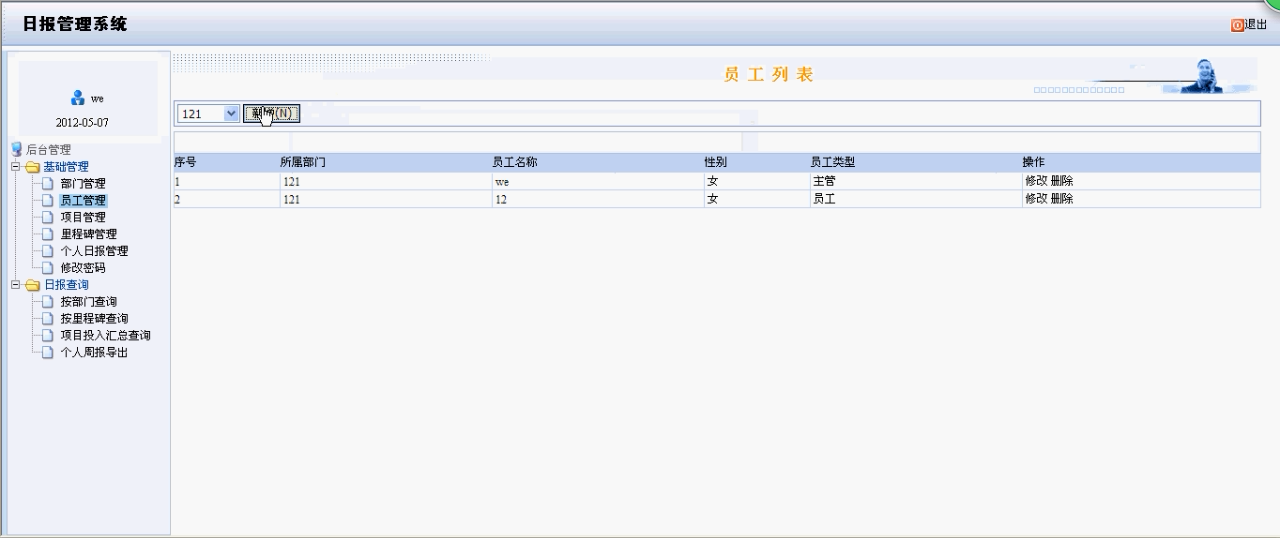This screenshot has height=538, width=1280.
Task: Click the page icon next to 修改密码
Action: click(x=47, y=268)
